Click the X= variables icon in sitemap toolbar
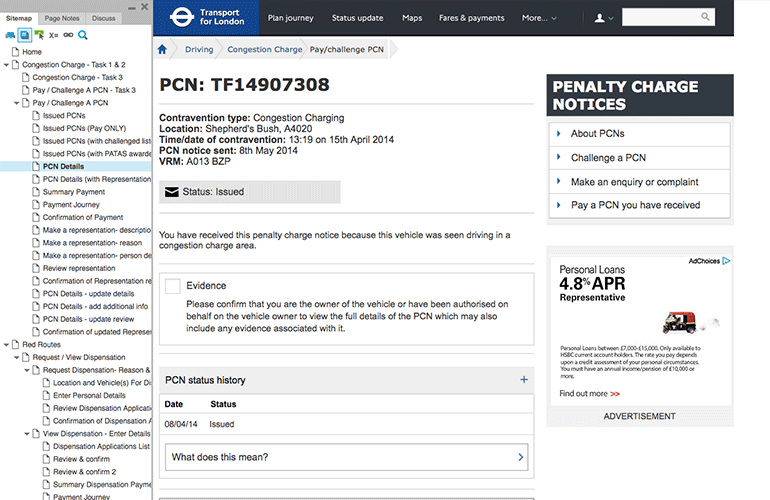 point(54,34)
